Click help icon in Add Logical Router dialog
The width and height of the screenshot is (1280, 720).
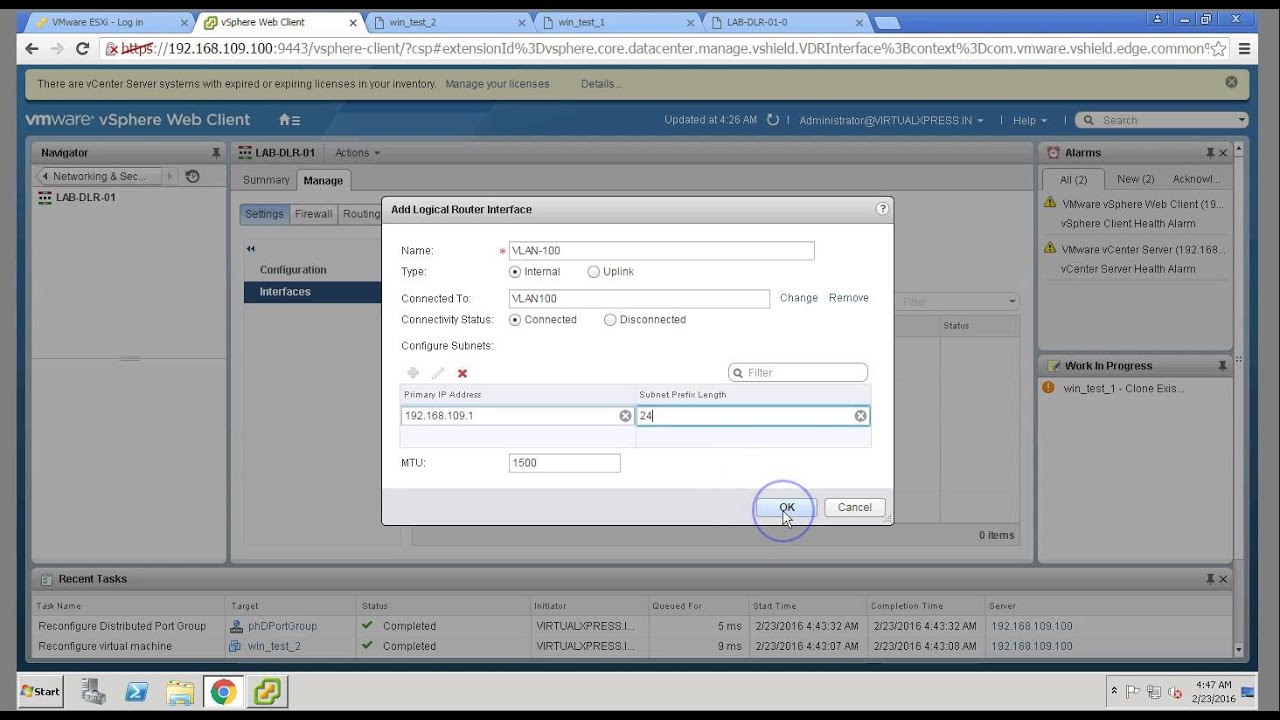pos(882,209)
